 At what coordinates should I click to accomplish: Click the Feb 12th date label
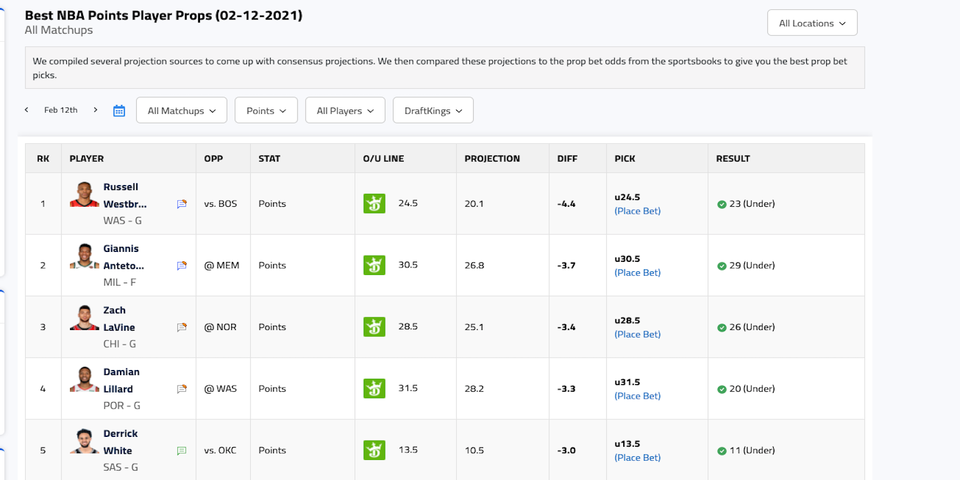[61, 110]
